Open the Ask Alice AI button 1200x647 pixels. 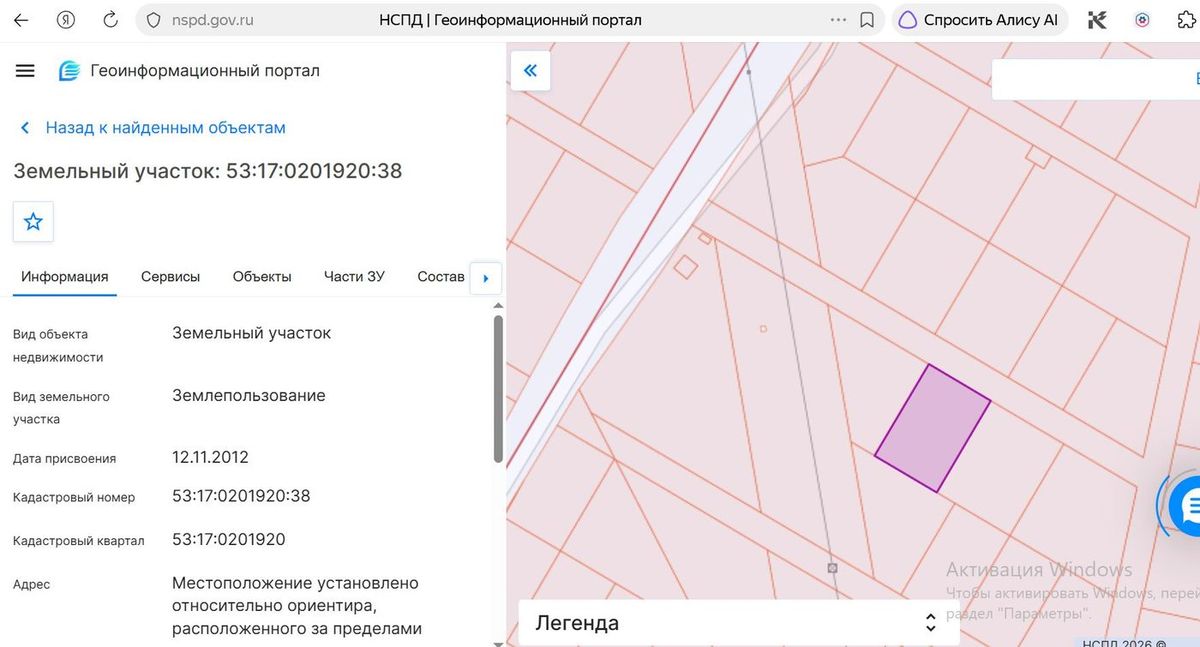pos(980,20)
